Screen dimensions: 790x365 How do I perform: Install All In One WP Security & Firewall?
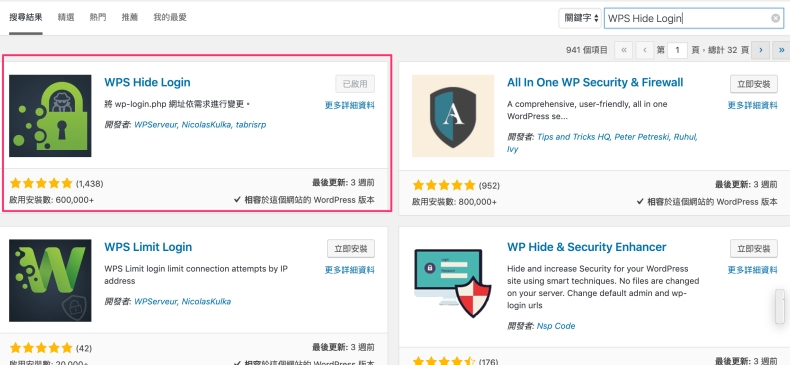click(754, 84)
